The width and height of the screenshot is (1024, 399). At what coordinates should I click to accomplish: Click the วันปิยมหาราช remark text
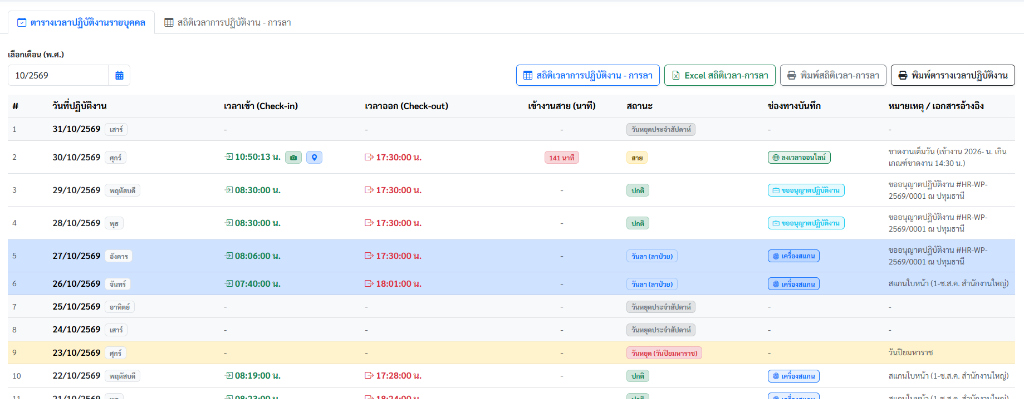click(911, 353)
